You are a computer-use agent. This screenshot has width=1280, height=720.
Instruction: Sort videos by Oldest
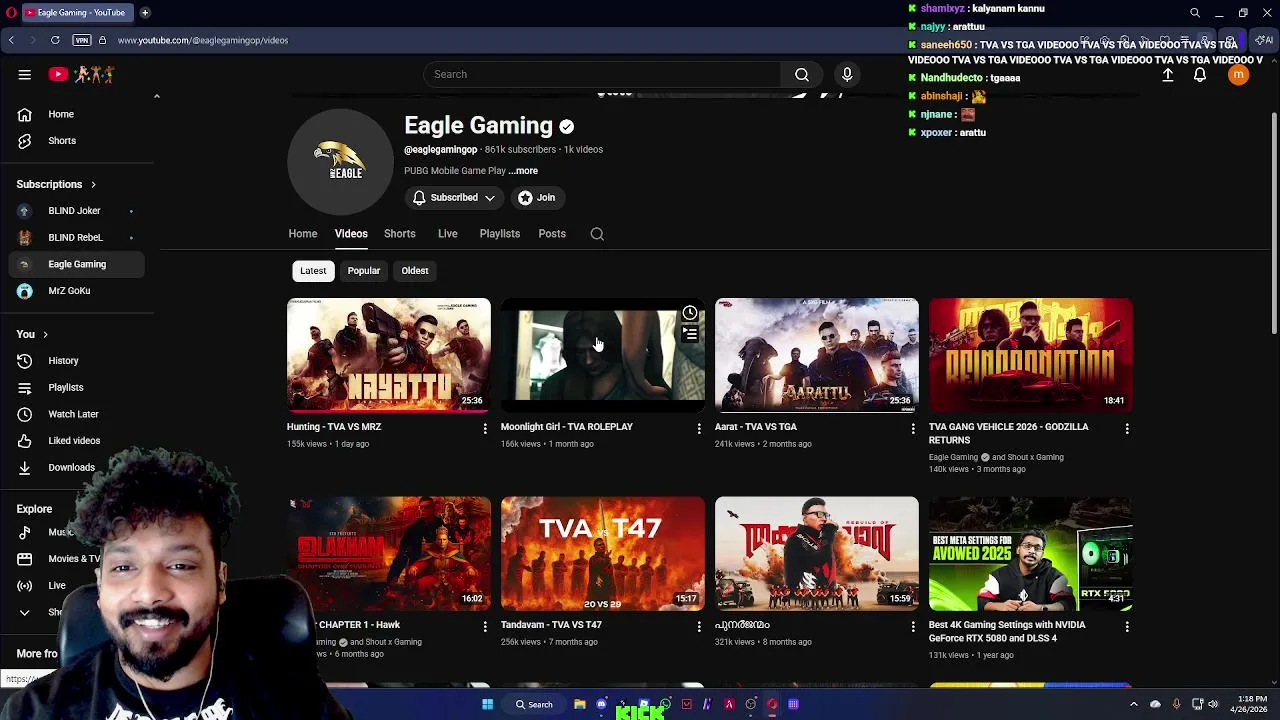415,271
